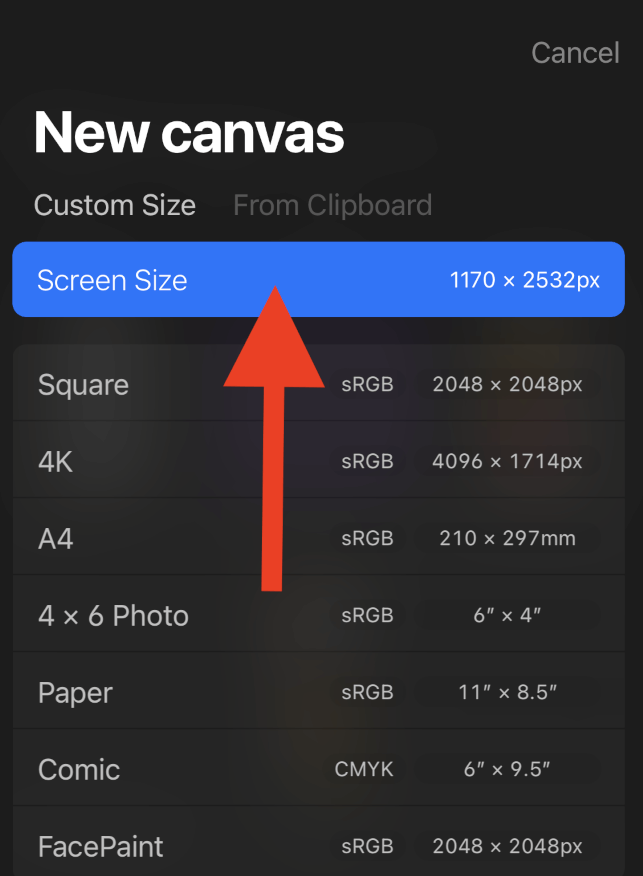Click sRGB label in the Square row
This screenshot has width=643, height=876.
[368, 384]
